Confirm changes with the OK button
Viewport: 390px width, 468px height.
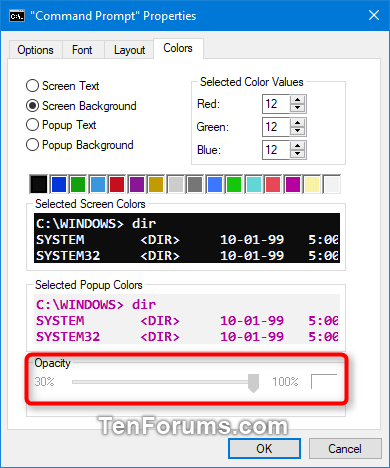click(264, 449)
